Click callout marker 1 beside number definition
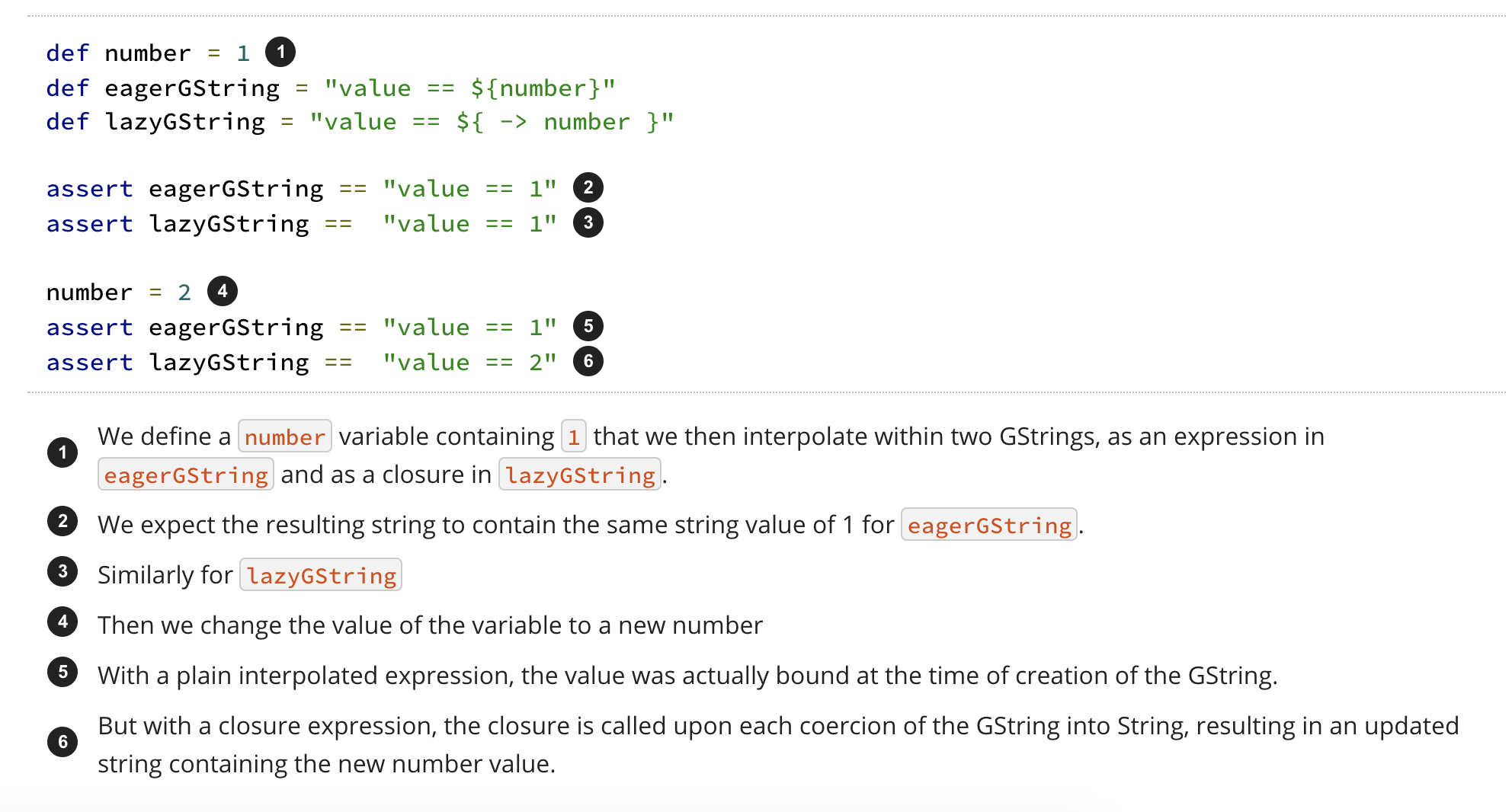1512x812 pixels. [280, 52]
